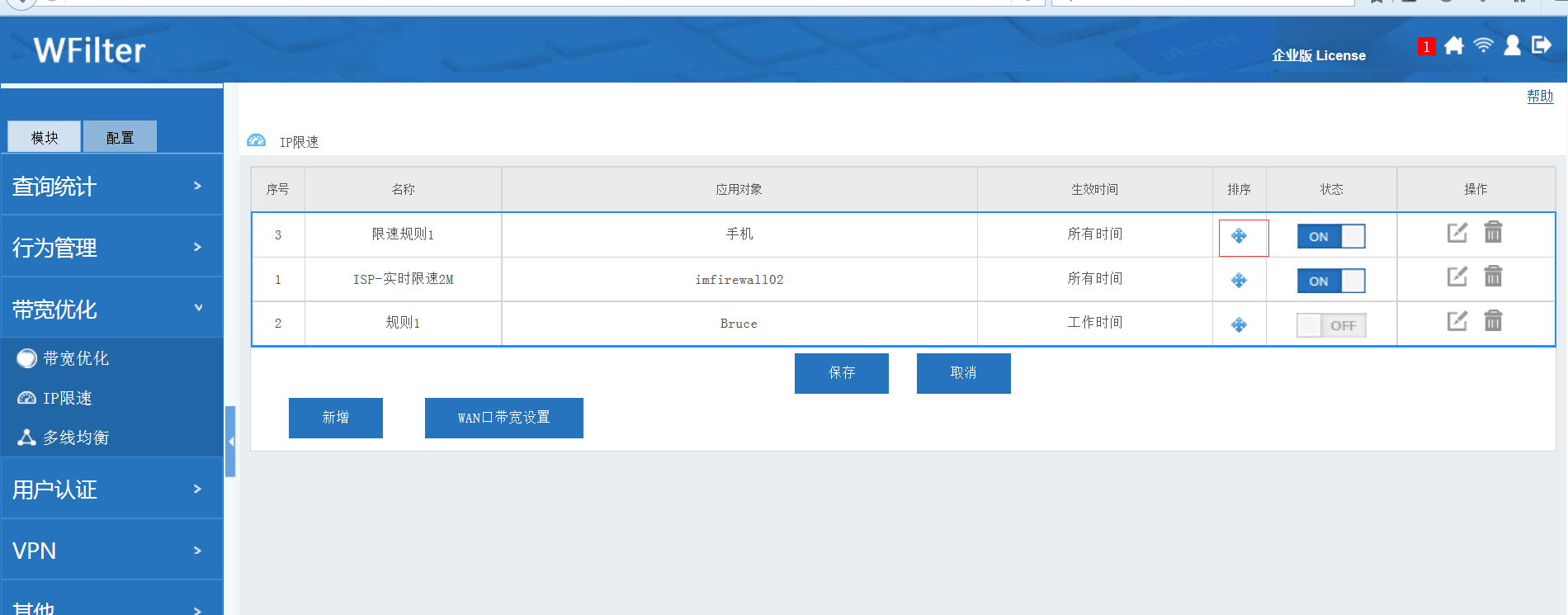
Task: Click the sort handle for 规则1
Action: [x=1239, y=325]
